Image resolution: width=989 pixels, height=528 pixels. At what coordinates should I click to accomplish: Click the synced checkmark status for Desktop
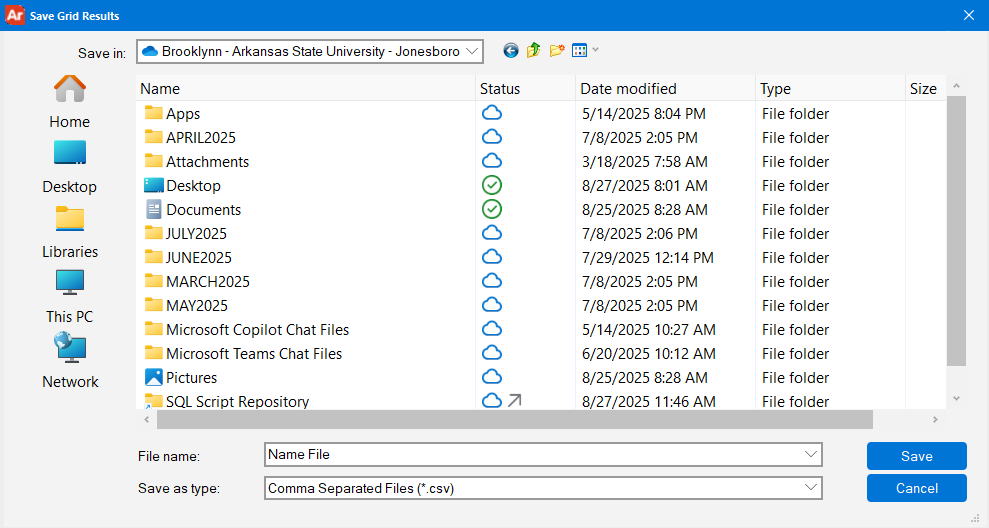point(492,185)
